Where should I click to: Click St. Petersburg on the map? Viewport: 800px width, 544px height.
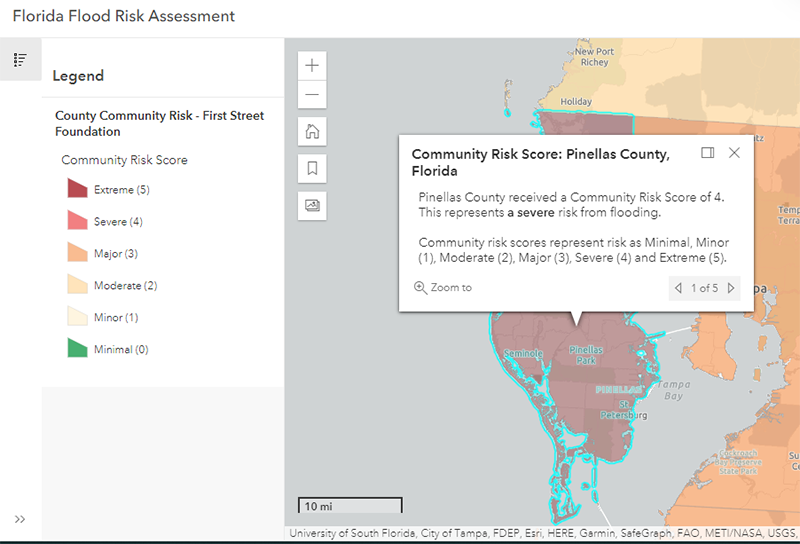point(622,409)
